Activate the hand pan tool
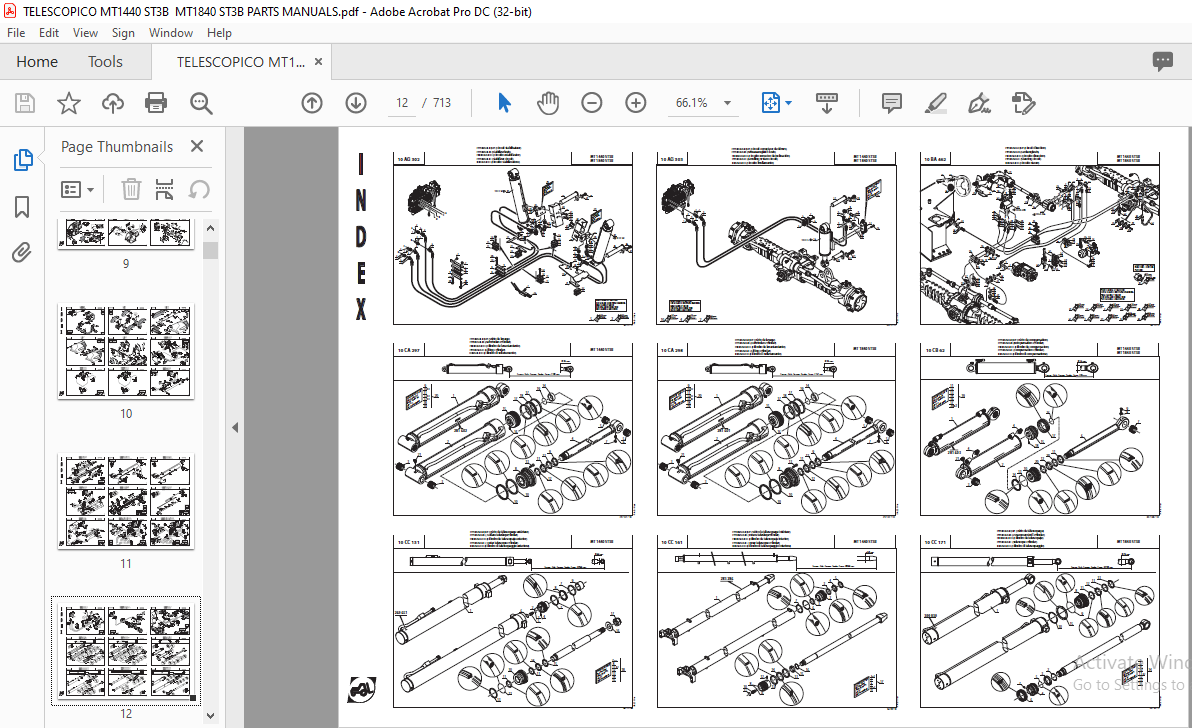Image resolution: width=1192 pixels, height=728 pixels. click(547, 103)
